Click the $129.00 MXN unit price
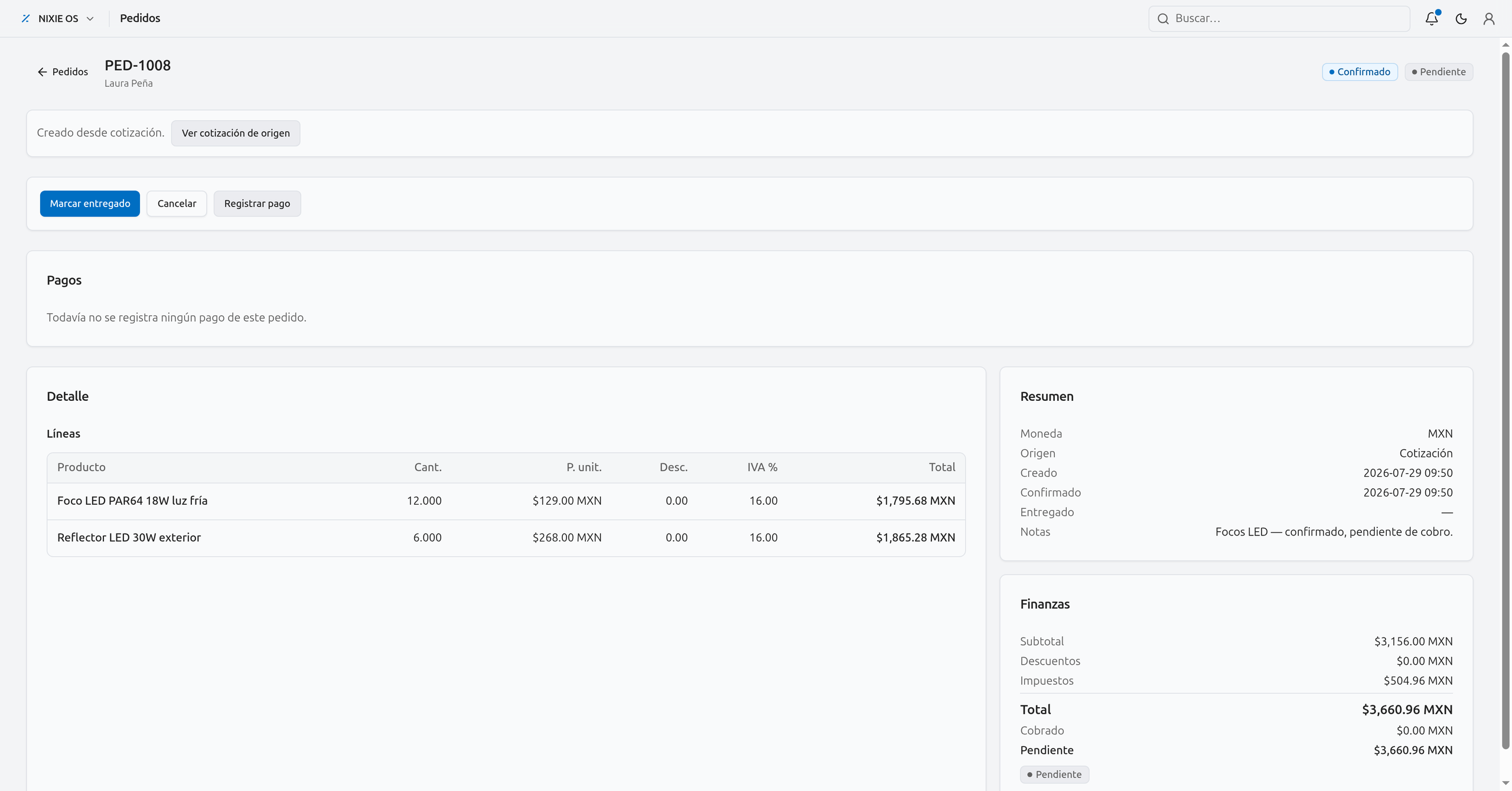This screenshot has width=1512, height=791. point(567,501)
